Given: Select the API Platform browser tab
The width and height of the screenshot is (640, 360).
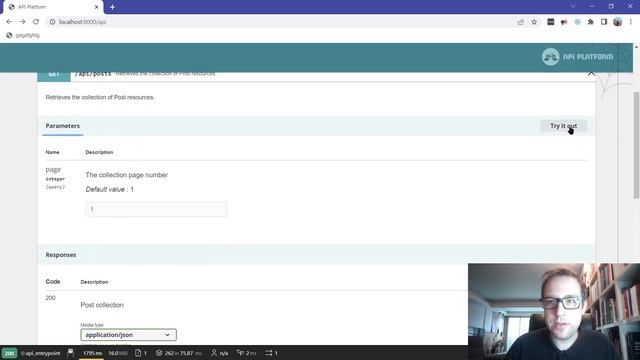Looking at the screenshot, I should pos(52,7).
